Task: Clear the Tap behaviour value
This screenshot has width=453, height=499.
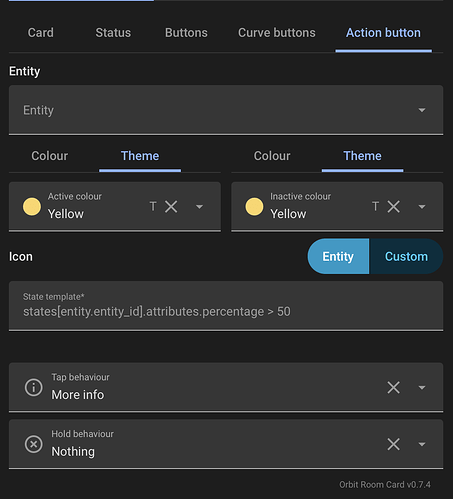Action: point(394,387)
